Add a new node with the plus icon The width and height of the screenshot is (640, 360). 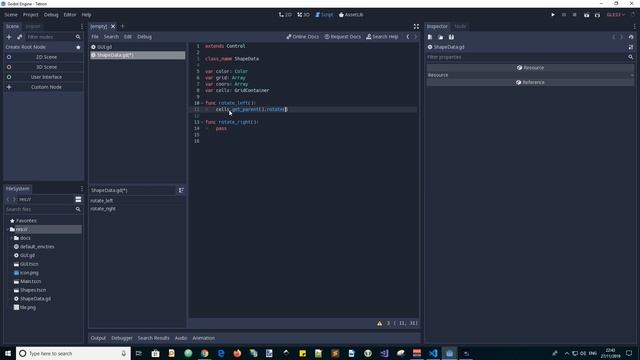(x=9, y=37)
